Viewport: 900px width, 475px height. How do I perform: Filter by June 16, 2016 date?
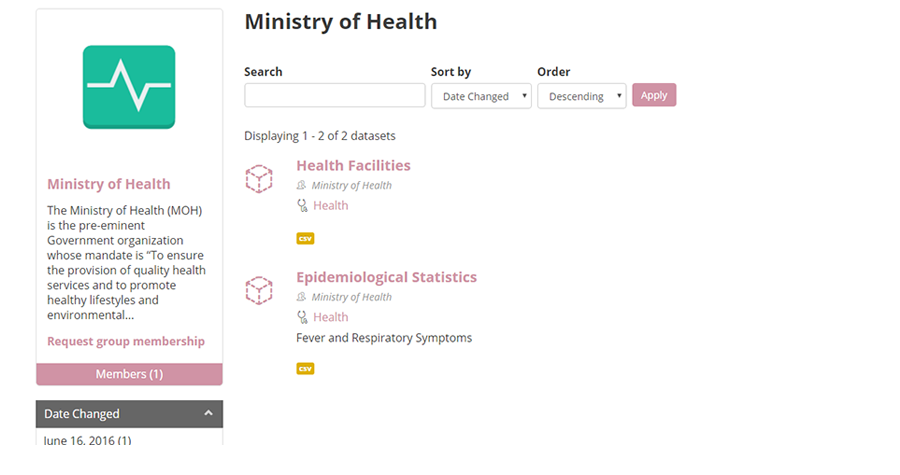coord(87,440)
